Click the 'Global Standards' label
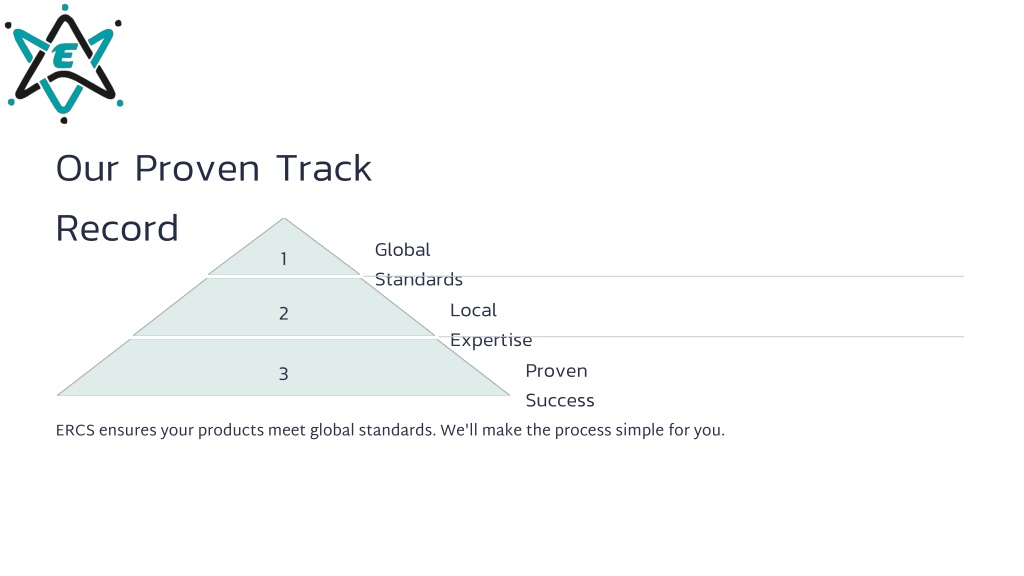This screenshot has height=576, width=1024. pos(419,264)
